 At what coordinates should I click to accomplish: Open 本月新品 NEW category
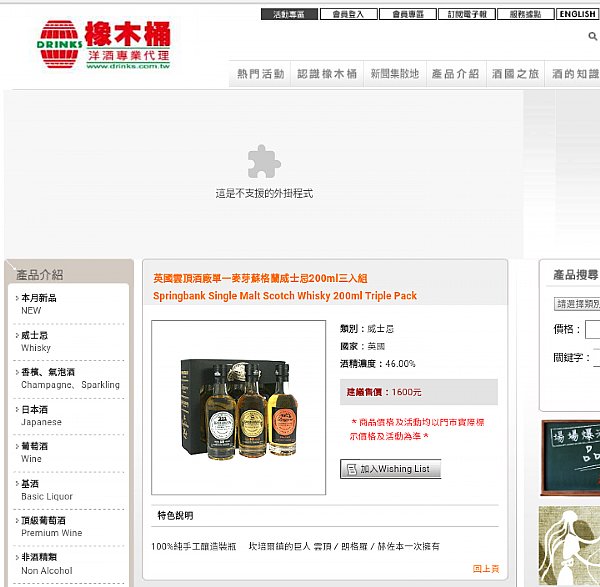[x=39, y=304]
